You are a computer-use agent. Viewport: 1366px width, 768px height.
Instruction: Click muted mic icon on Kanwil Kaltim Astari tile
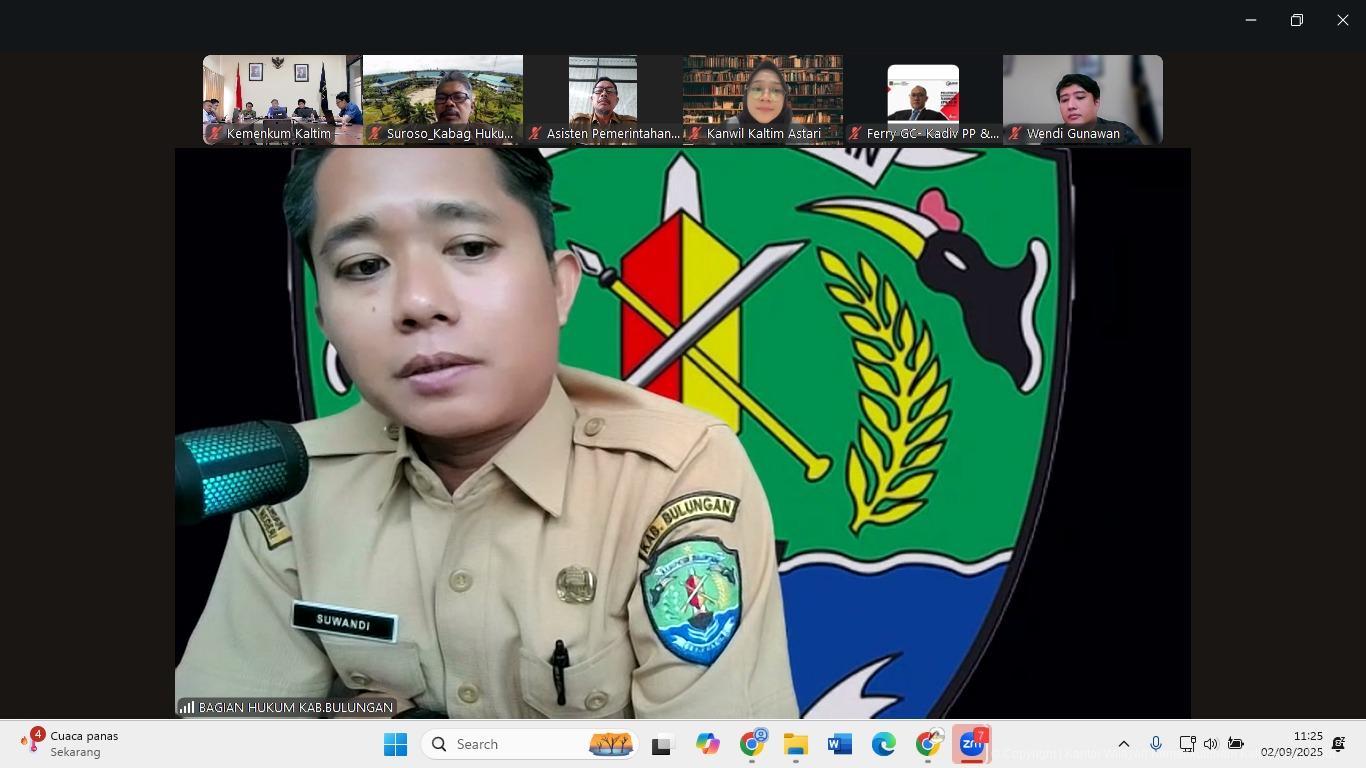pos(694,133)
